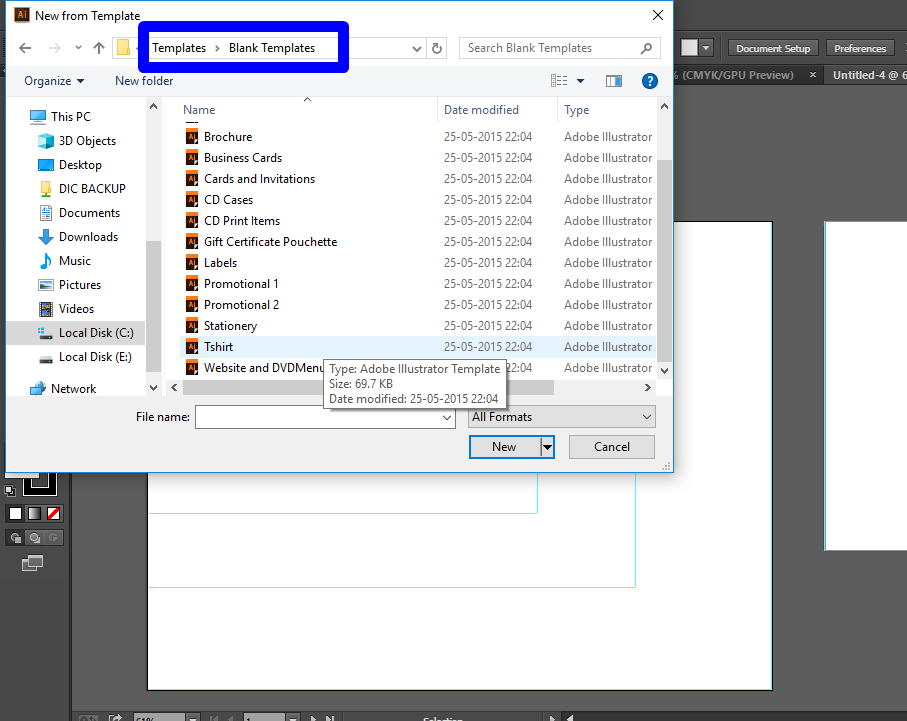Open dialog Help button

tap(650, 81)
